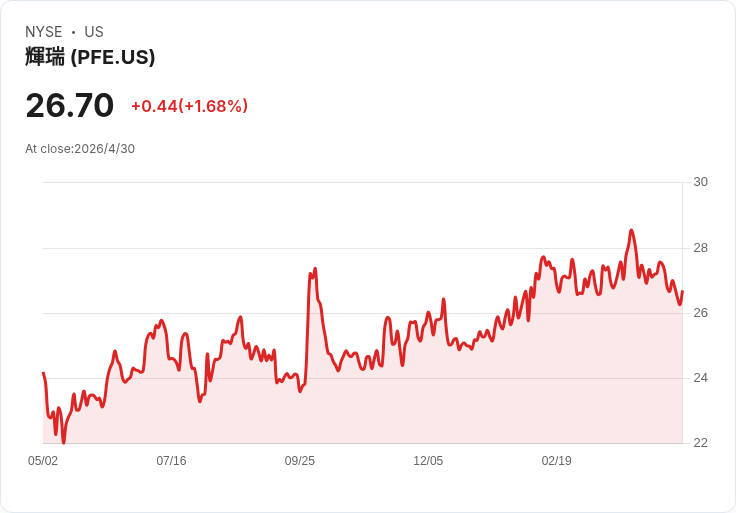736x513 pixels.
Task: Click the right end of the price line
Action: [682, 292]
